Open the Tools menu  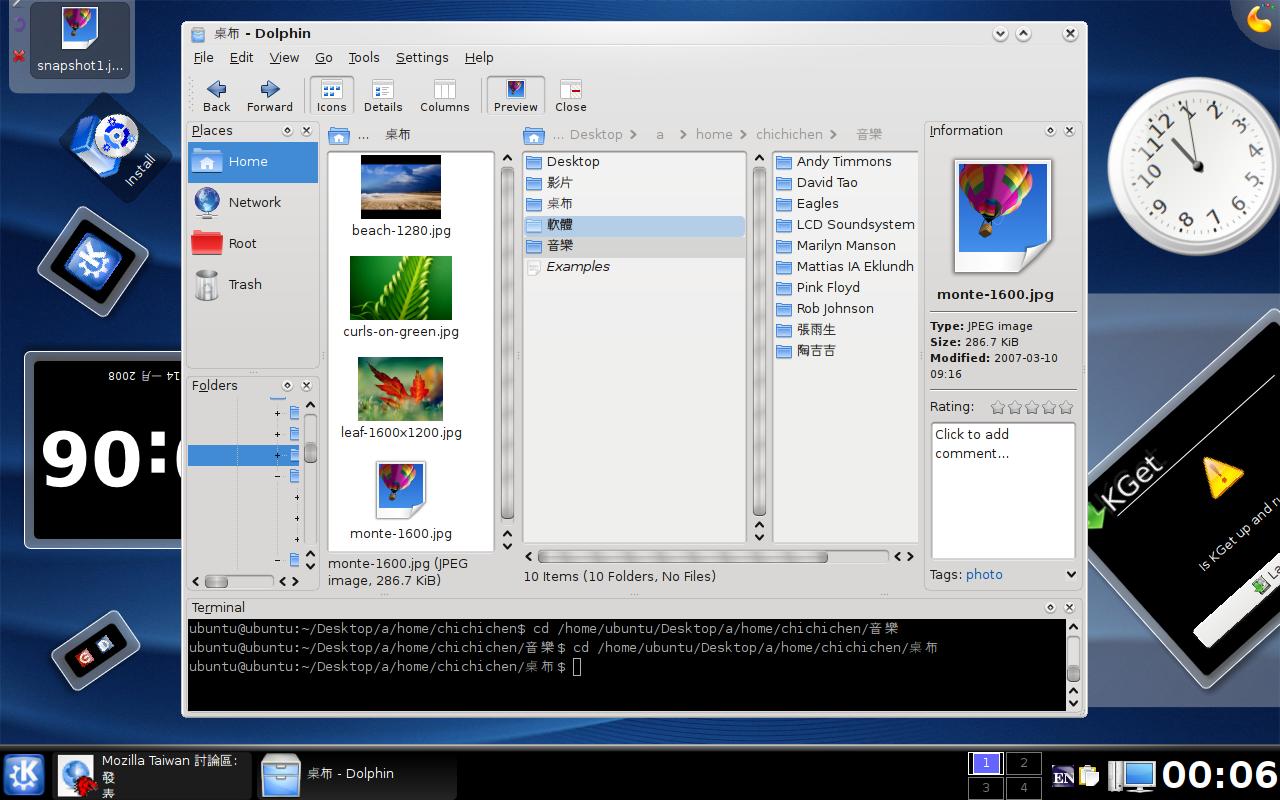[x=363, y=58]
